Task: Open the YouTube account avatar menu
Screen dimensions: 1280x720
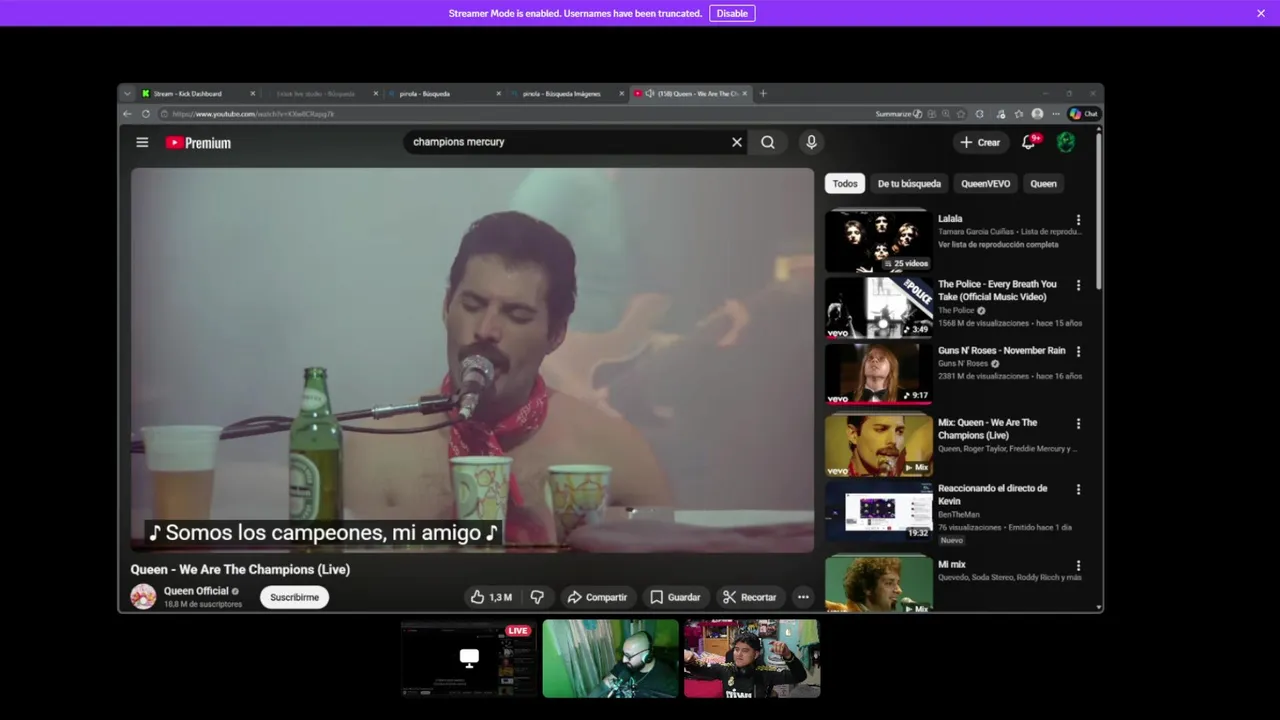Action: (1066, 142)
